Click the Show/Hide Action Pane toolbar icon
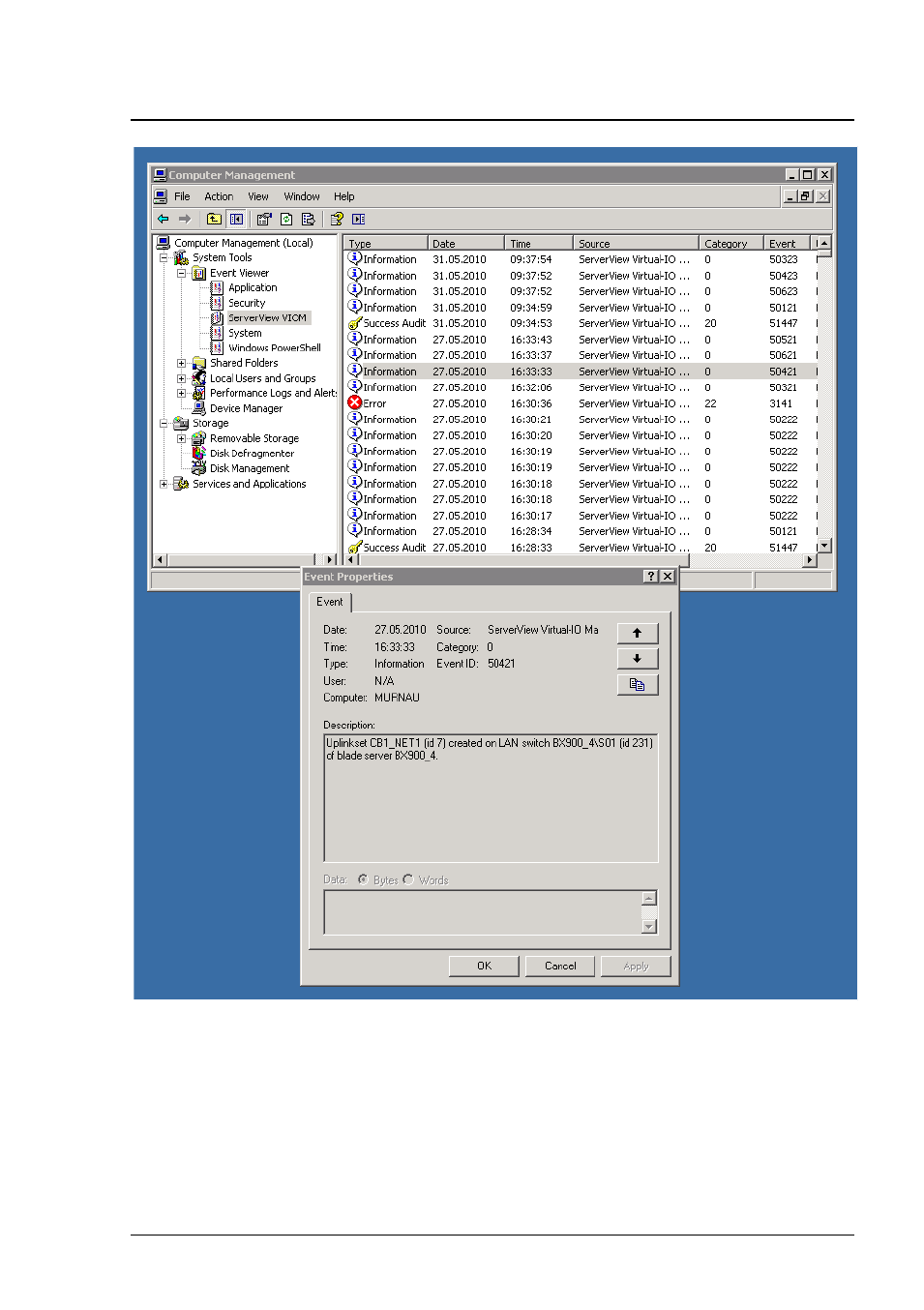The height and width of the screenshot is (1310, 924). (x=359, y=219)
